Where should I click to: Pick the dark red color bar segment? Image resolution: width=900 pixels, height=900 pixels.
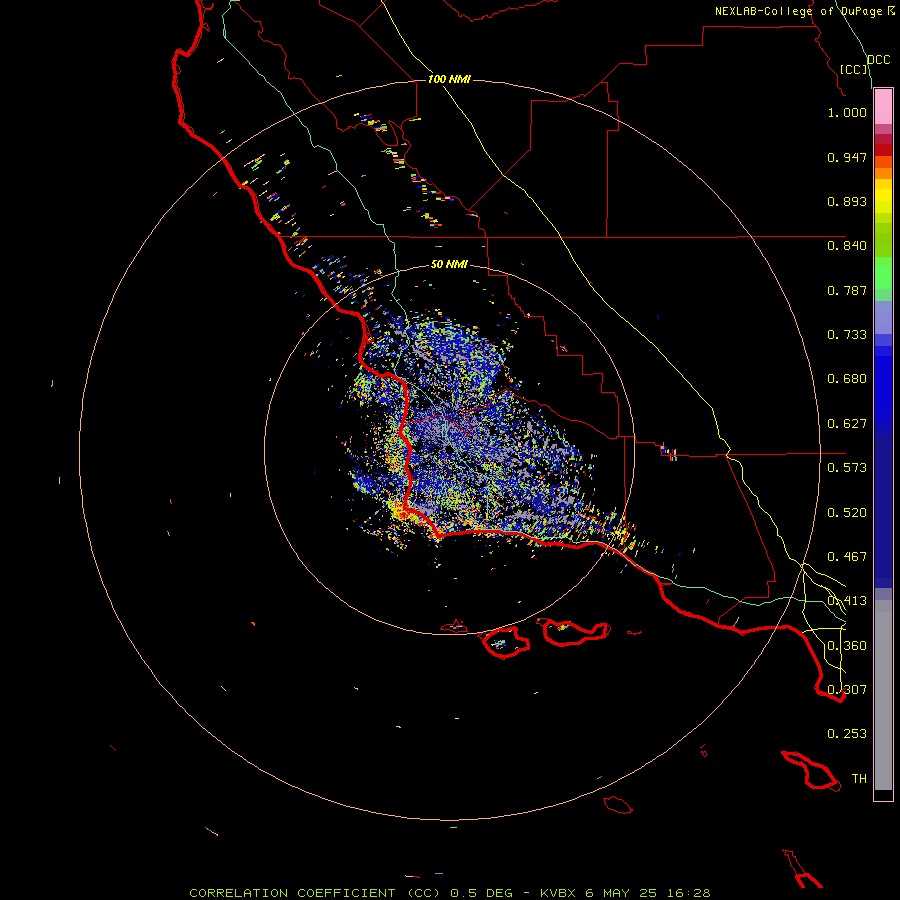click(883, 150)
